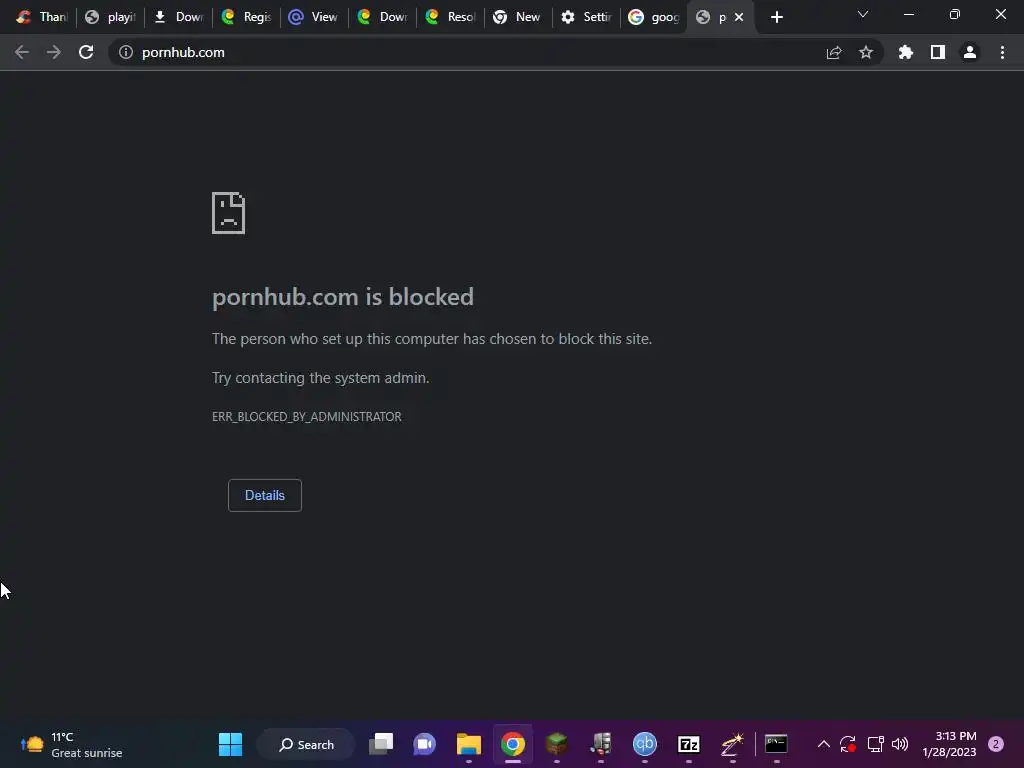Viewport: 1024px width, 768px height.
Task: Open the Teams Chat taskbar icon
Action: pyautogui.click(x=424, y=744)
